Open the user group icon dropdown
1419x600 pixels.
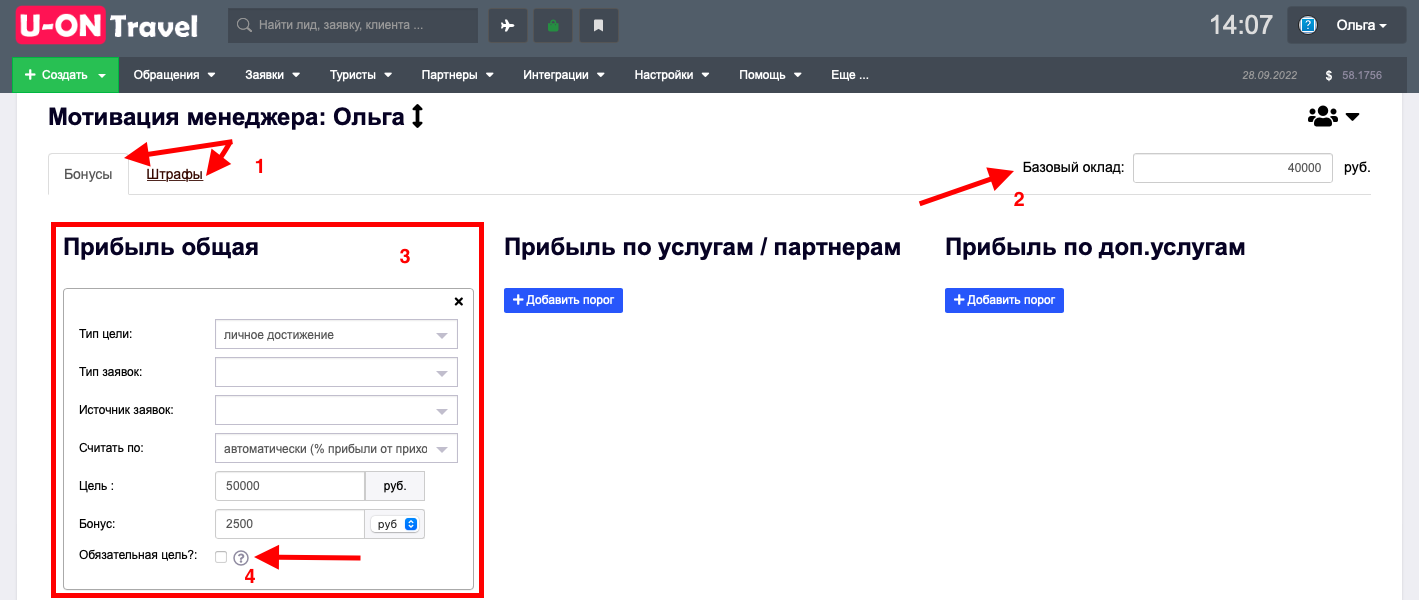(1334, 117)
